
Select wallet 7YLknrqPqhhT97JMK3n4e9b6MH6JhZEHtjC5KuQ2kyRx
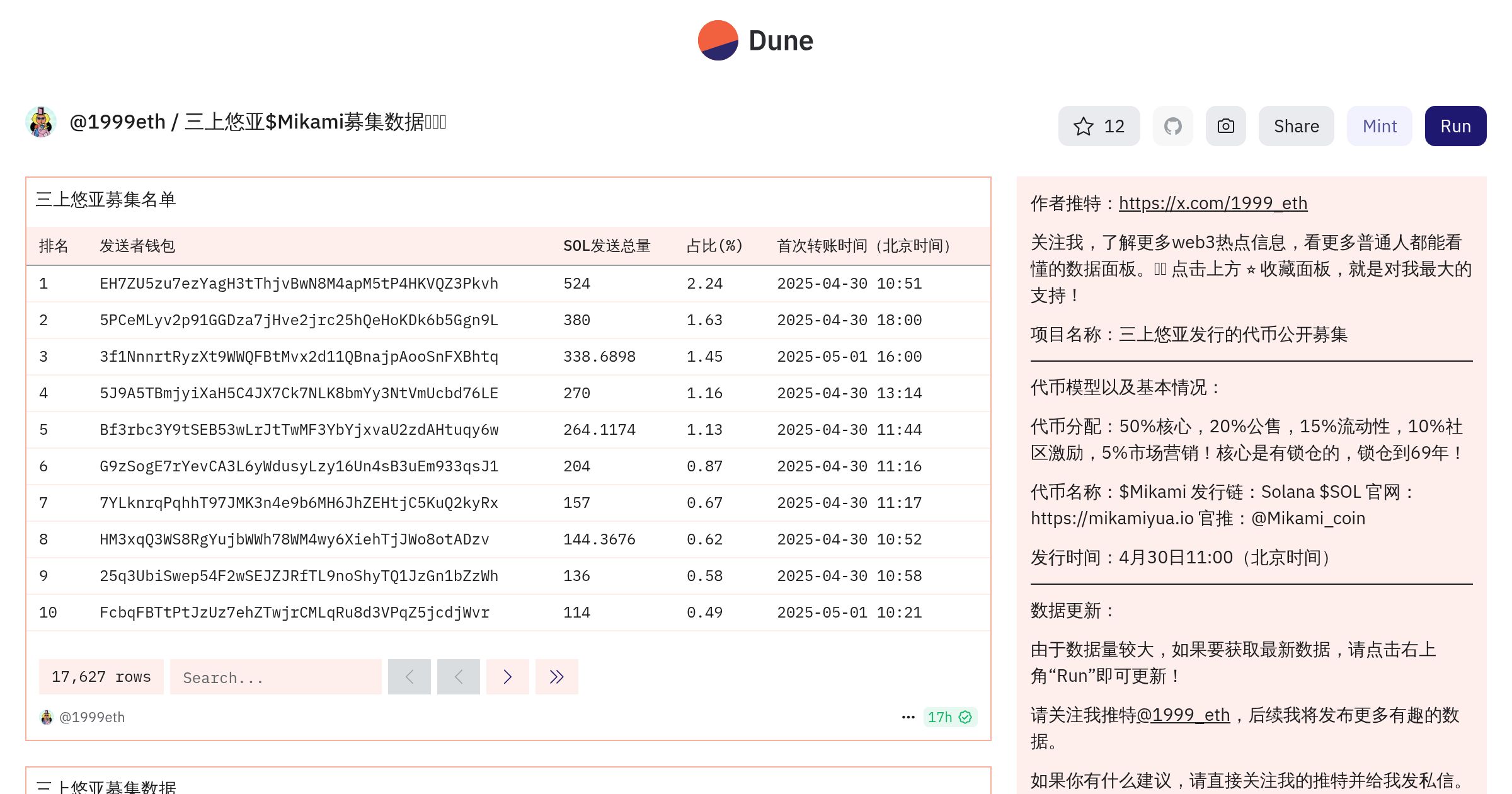(x=299, y=503)
